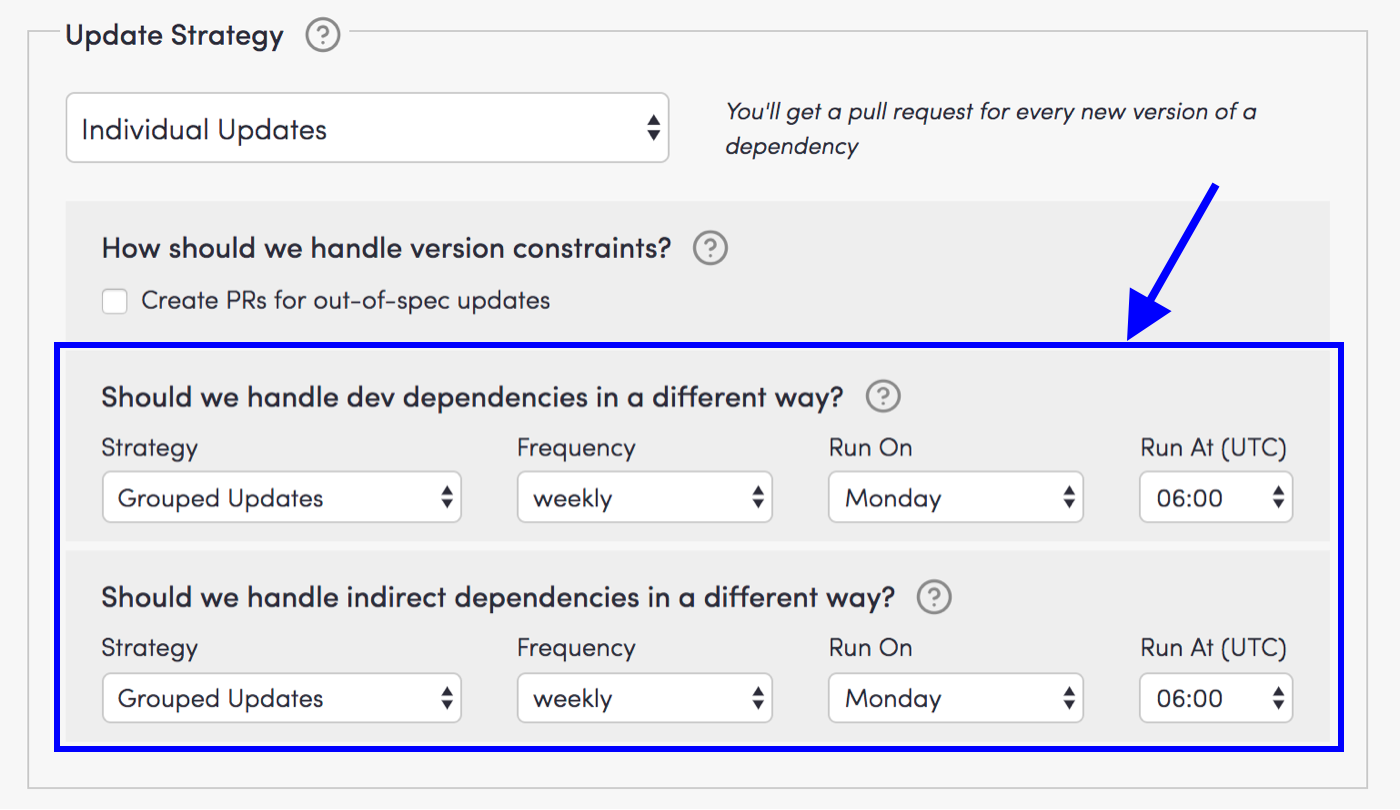Click help icon next to dev dependencies question

(x=883, y=397)
